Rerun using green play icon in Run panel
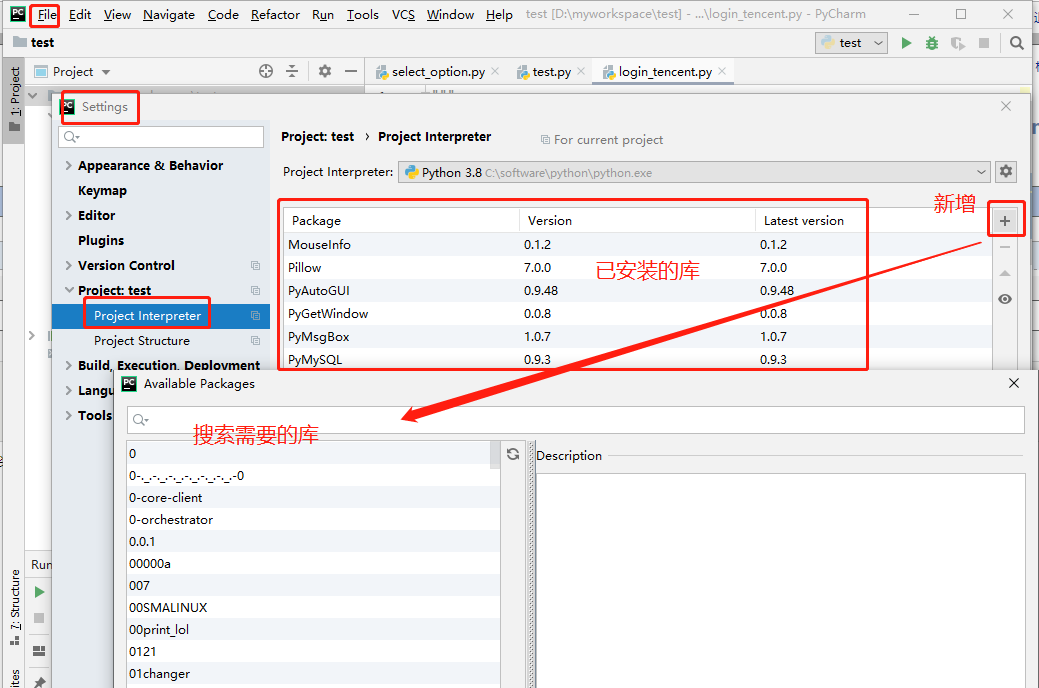This screenshot has width=1039, height=688. click(39, 592)
